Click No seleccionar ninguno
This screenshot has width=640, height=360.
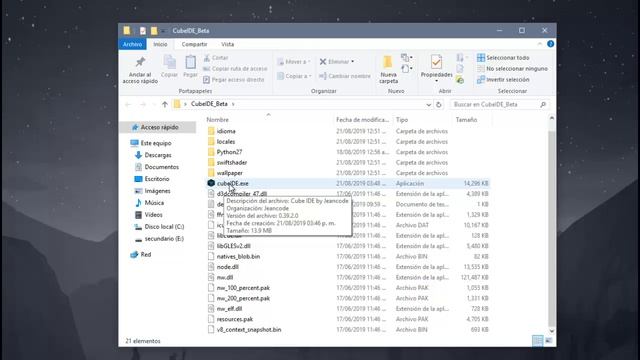(x=512, y=69)
